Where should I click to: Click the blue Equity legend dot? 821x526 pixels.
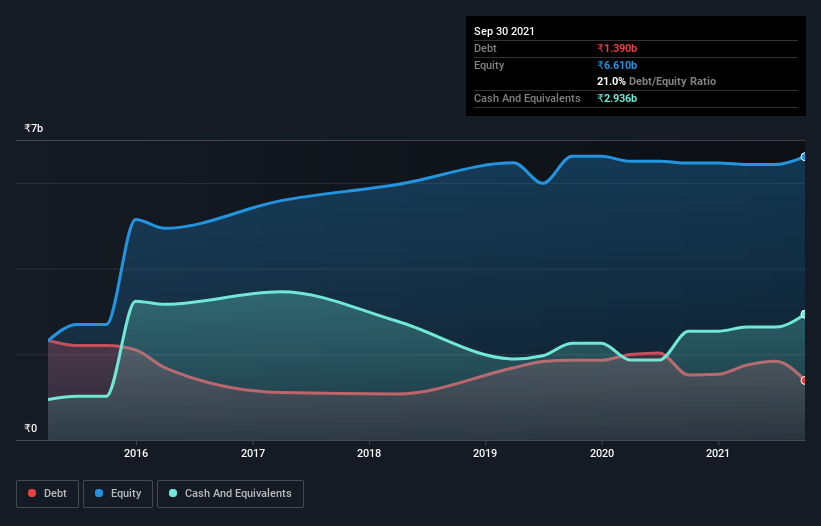click(99, 493)
